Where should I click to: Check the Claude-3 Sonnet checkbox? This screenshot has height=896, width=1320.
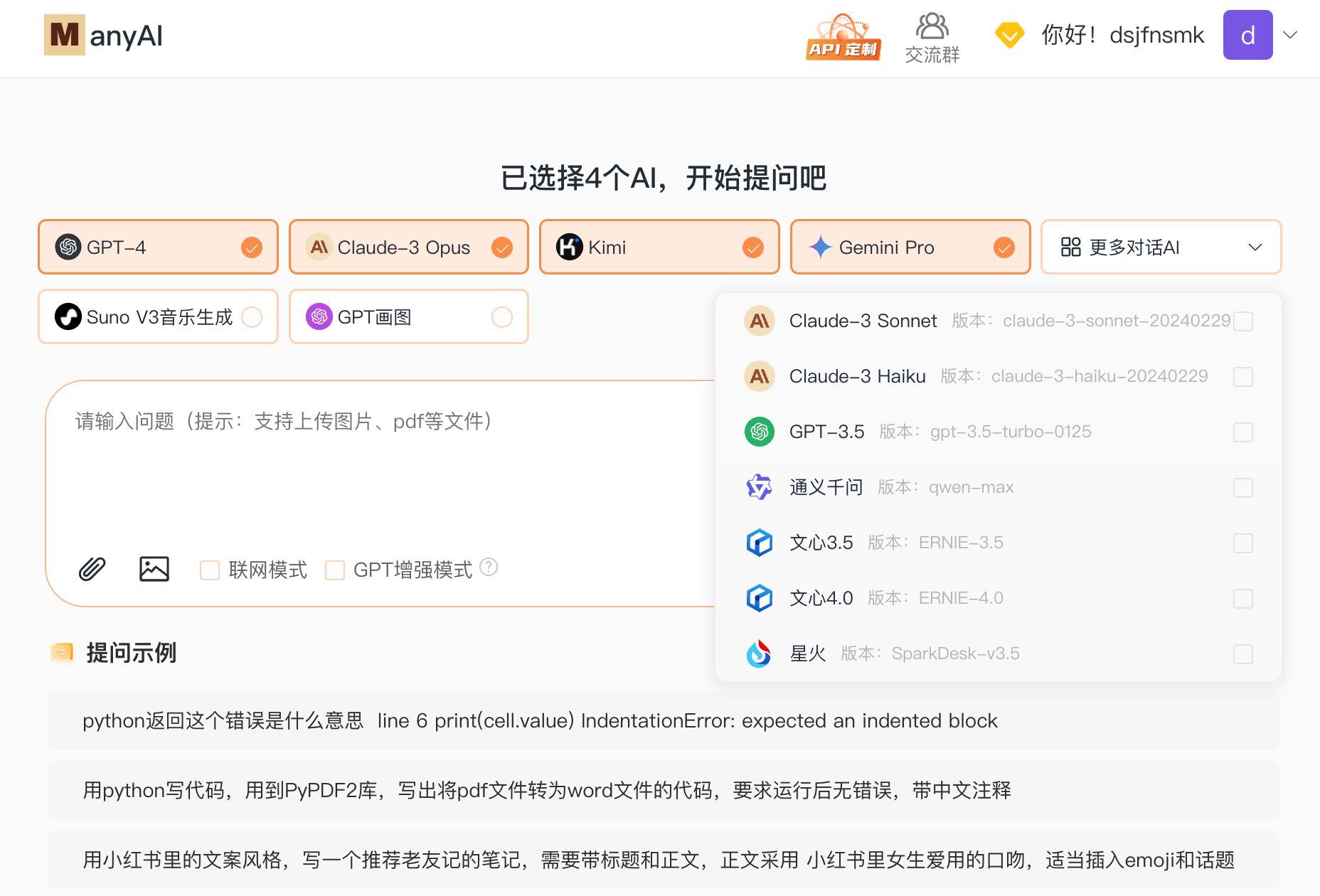coord(1243,321)
